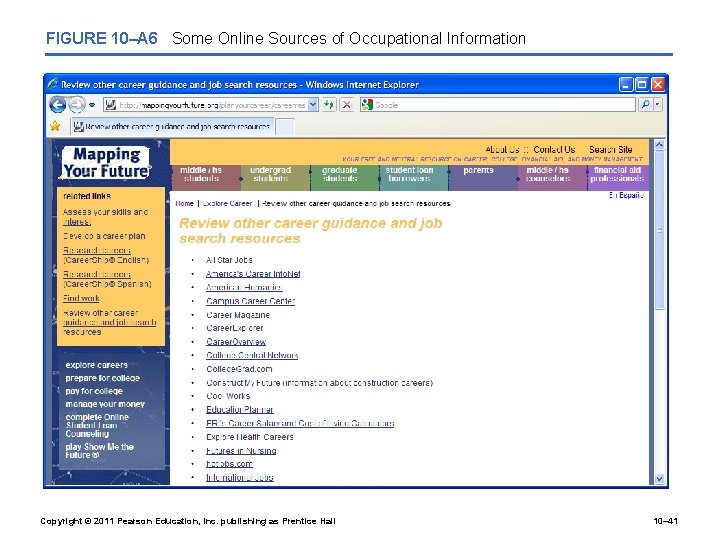Image resolution: width=720 pixels, height=540 pixels.
Task: Open complete Online Student Loan Counseling
Action: tap(97, 425)
